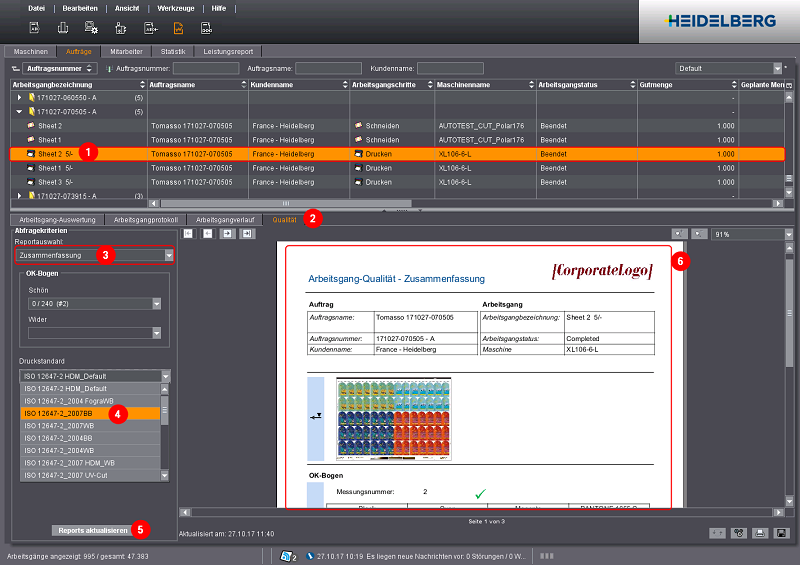The height and width of the screenshot is (565, 800).
Task: Click the first toolbar icon under Datei
Action: 34,28
